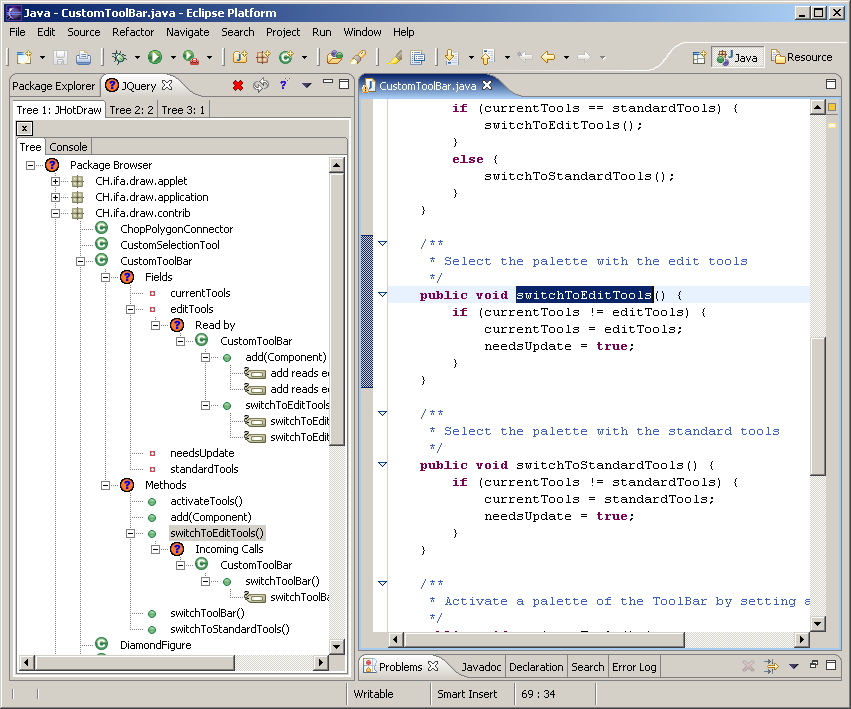The image size is (851, 709).
Task: Click the Open Type icon
Action: 335,57
